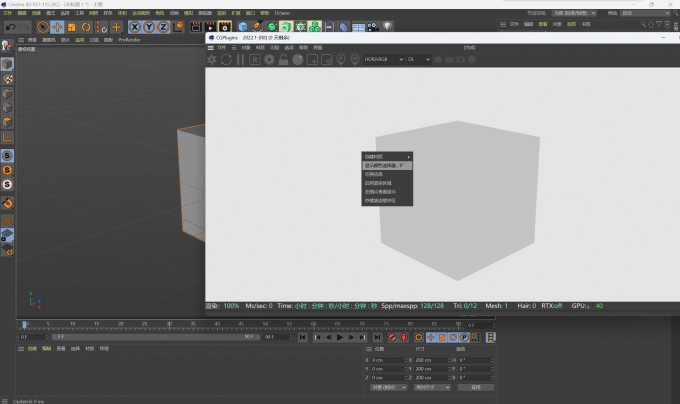Toggle Octane camera lock resolution padlock
680x404 pixels.
coord(283,59)
